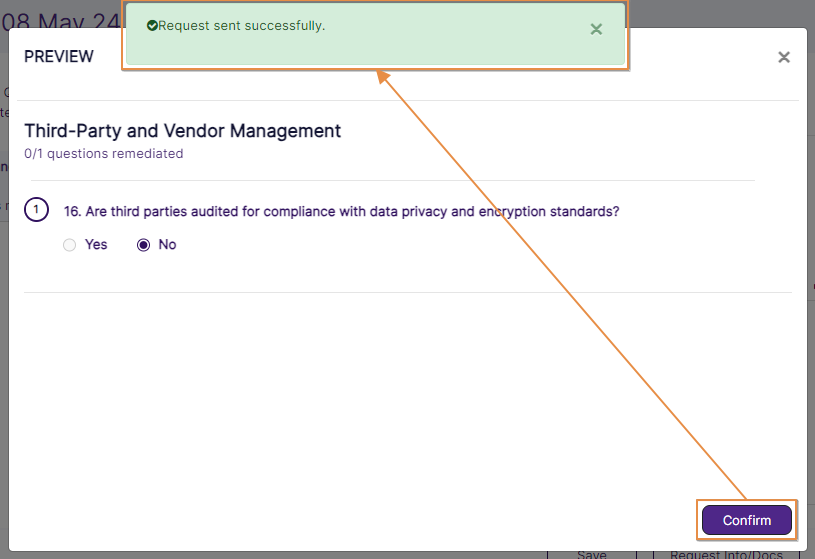
Task: Click the green checkmark success icon
Action: 152,25
